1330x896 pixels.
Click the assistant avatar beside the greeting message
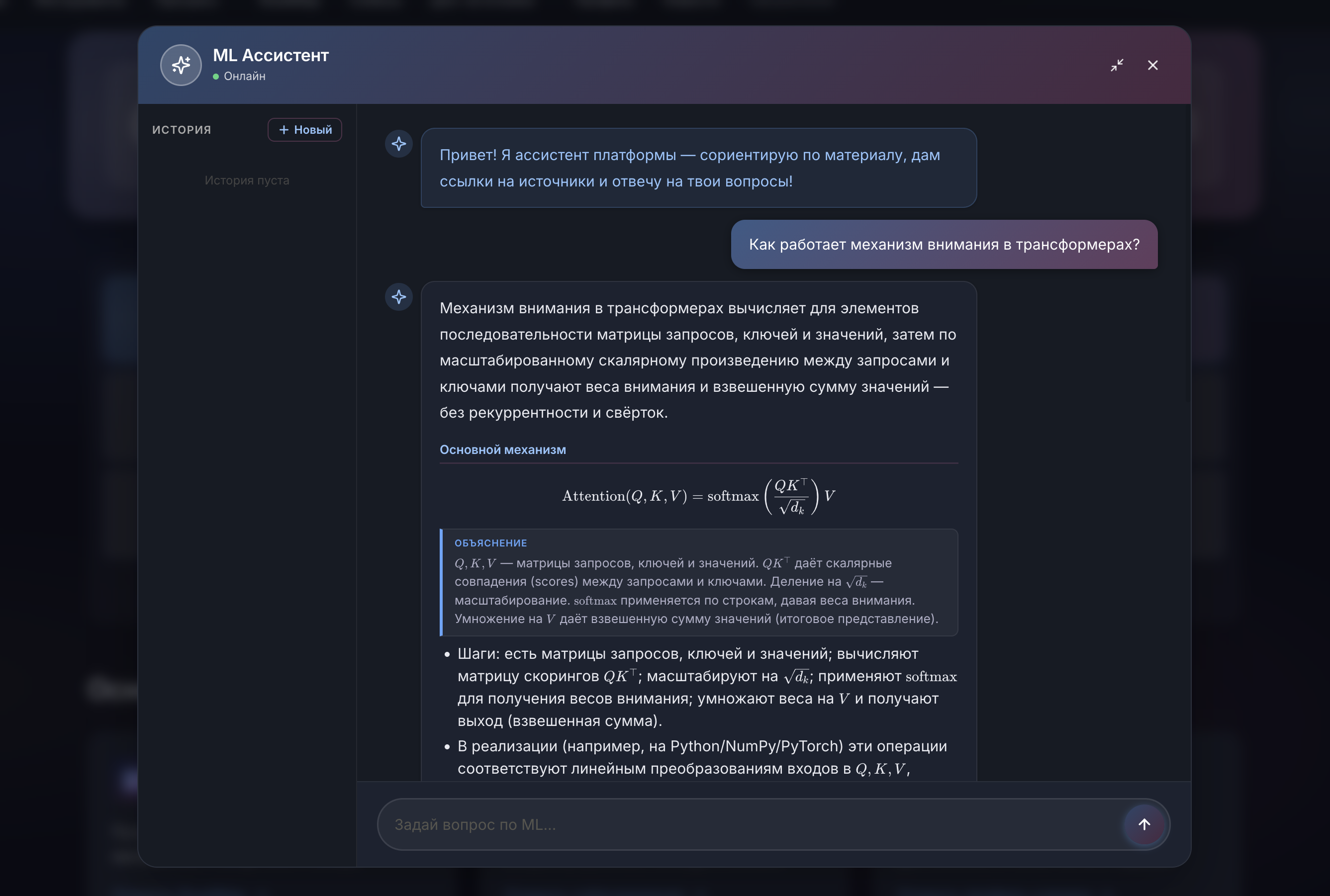point(399,143)
